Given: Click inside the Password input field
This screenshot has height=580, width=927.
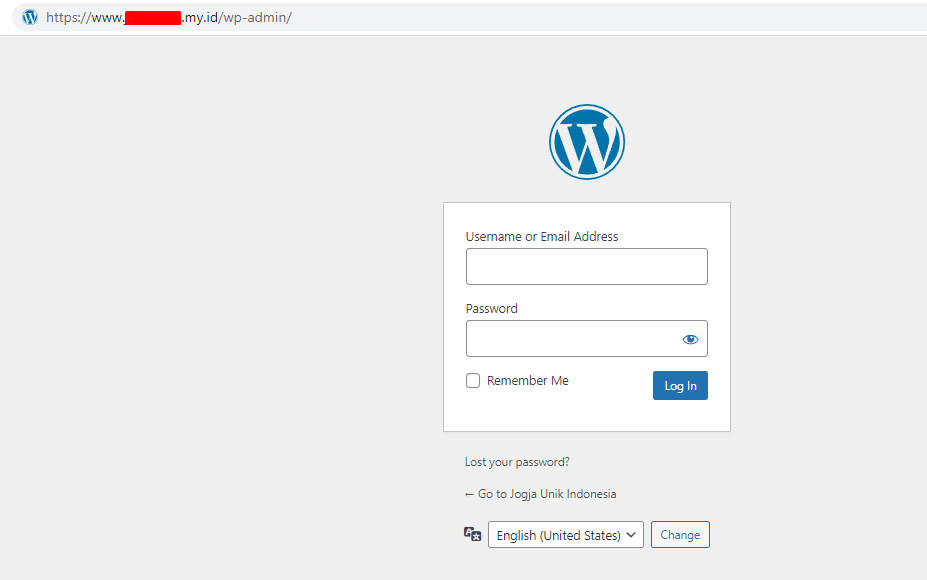Looking at the screenshot, I should [x=570, y=339].
